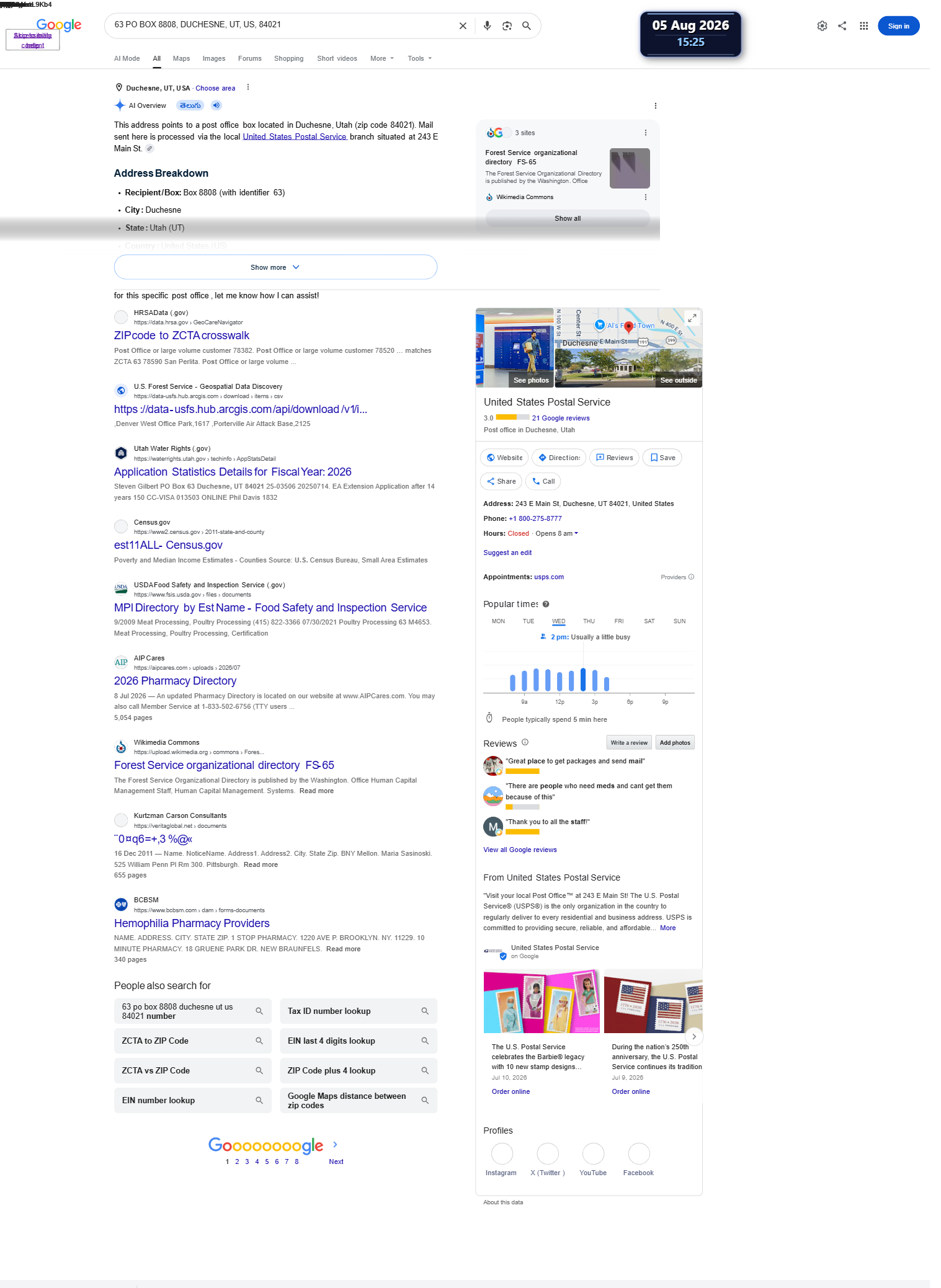Open the Tools dropdown

click(419, 59)
